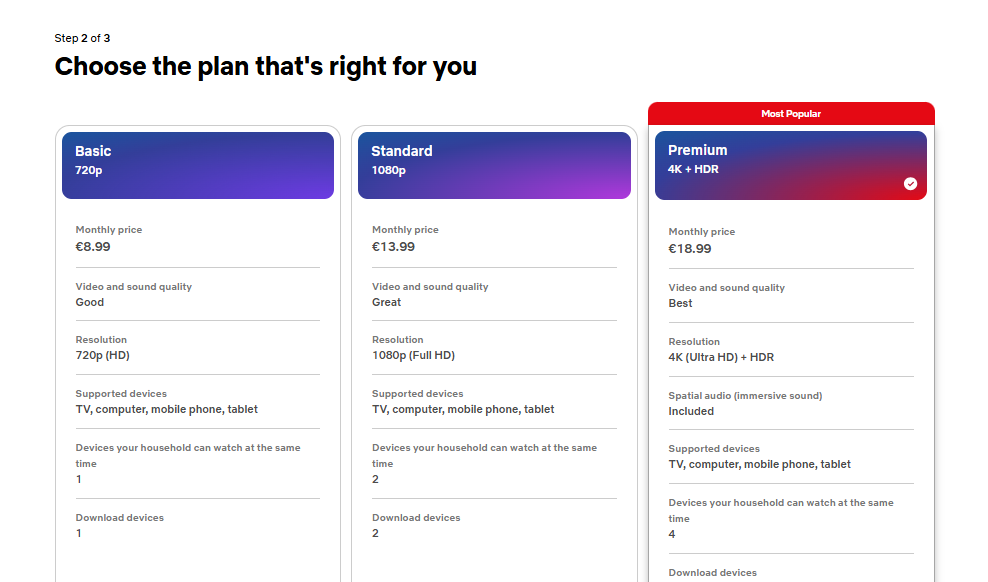Click the Basic plan's Download devices row

tap(120, 525)
